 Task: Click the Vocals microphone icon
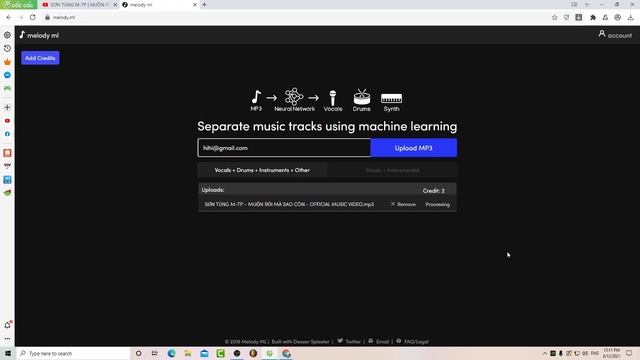tap(333, 98)
